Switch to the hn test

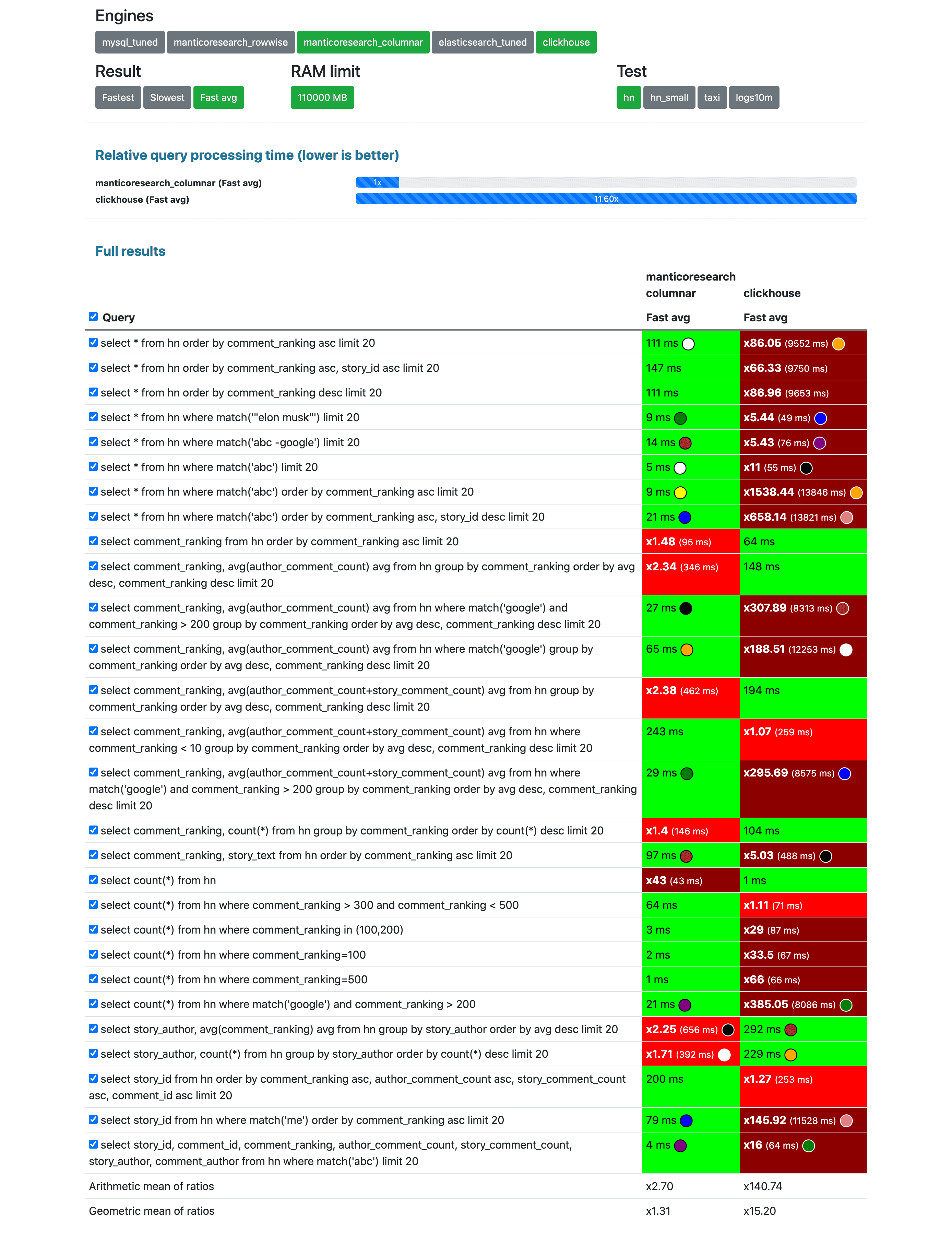(628, 98)
